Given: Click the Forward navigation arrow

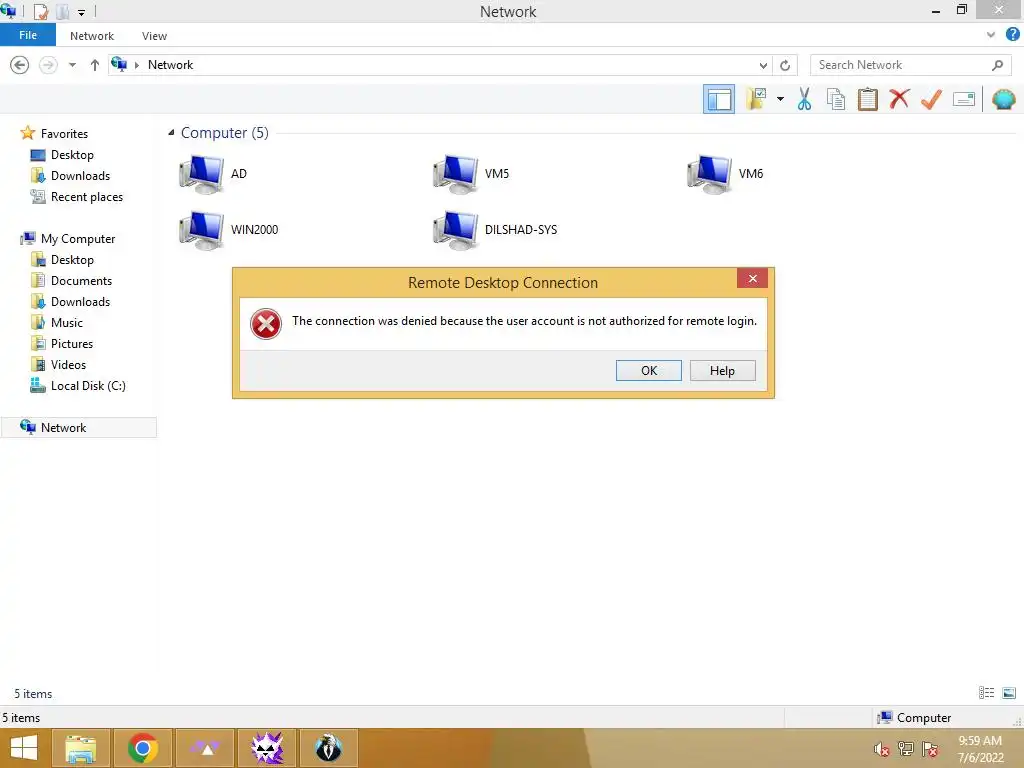Looking at the screenshot, I should pos(48,65).
